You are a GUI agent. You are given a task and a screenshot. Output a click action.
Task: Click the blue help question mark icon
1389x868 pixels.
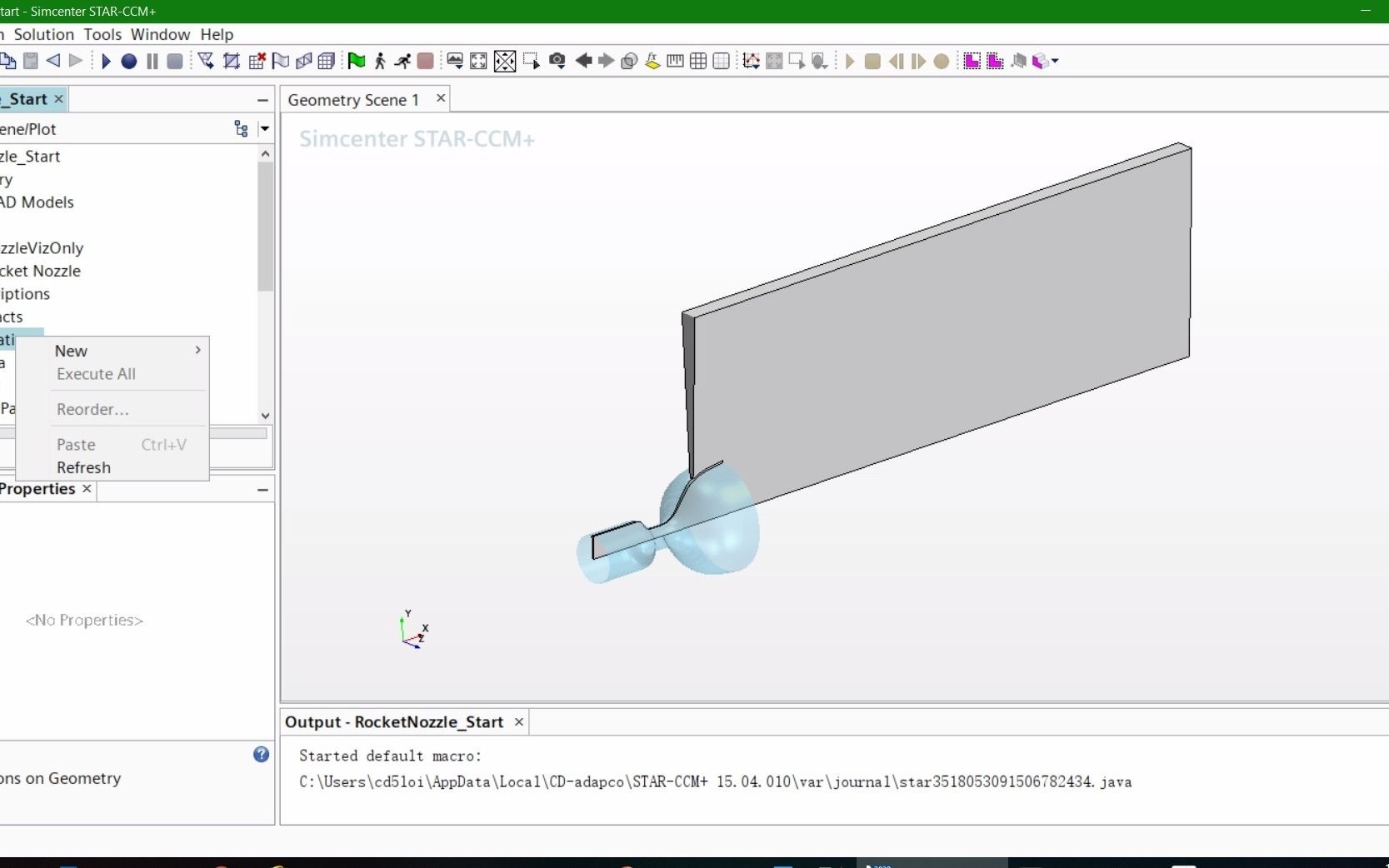pos(261,754)
